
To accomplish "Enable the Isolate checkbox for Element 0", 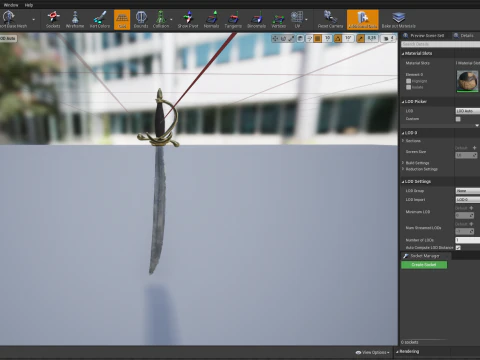I will tap(408, 87).
